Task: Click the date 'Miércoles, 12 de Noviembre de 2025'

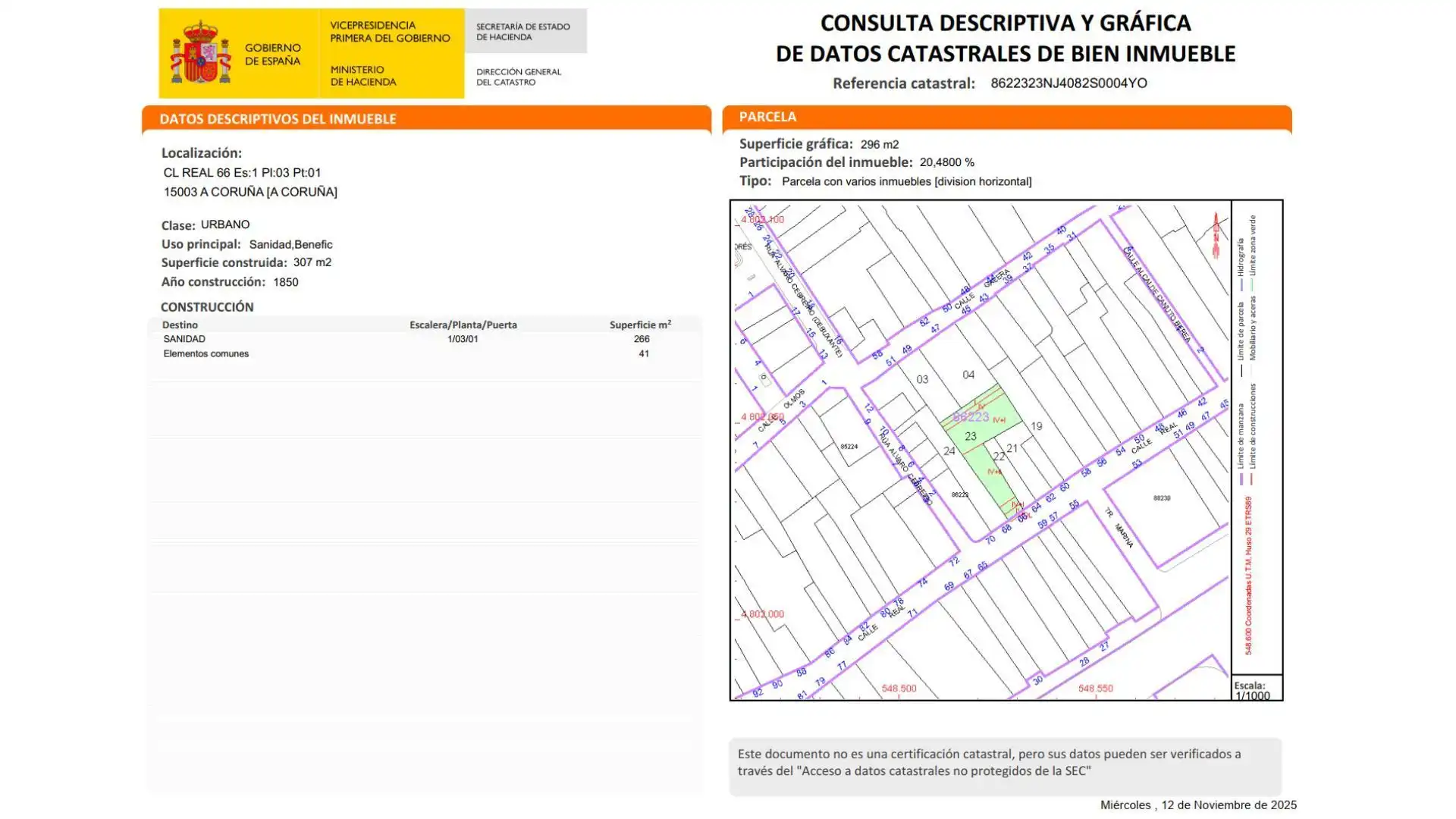Action: click(1198, 805)
